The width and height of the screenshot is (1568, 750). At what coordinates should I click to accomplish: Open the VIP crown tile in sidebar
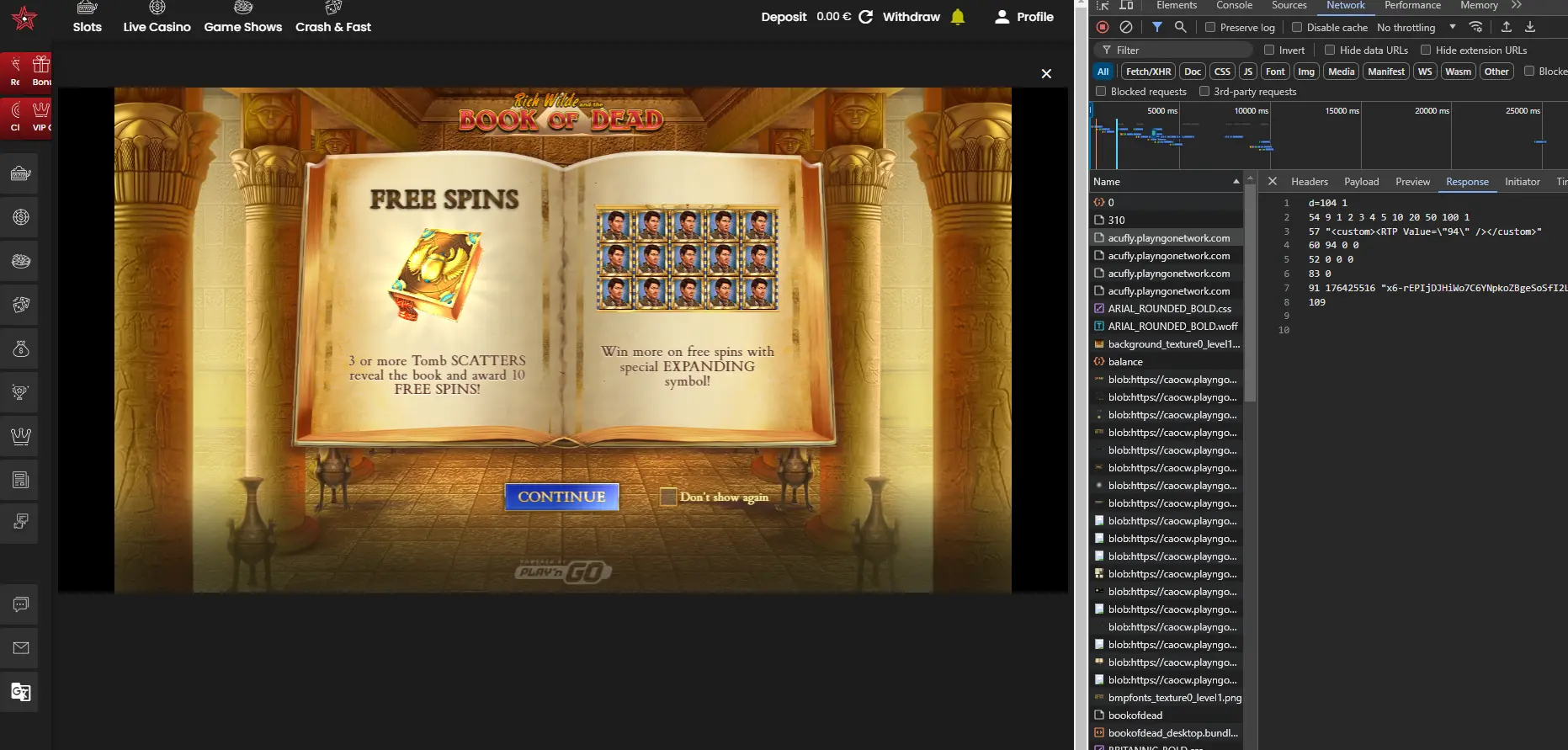coord(41,116)
